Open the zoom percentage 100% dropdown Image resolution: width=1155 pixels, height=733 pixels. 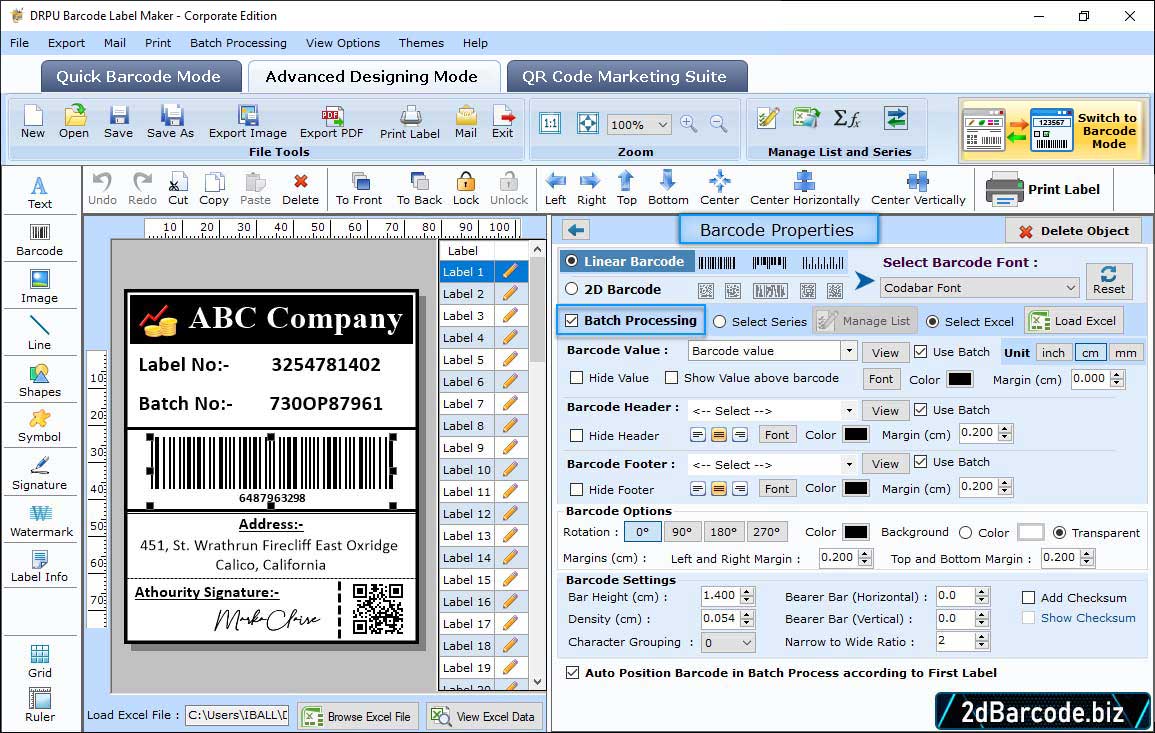tap(639, 124)
